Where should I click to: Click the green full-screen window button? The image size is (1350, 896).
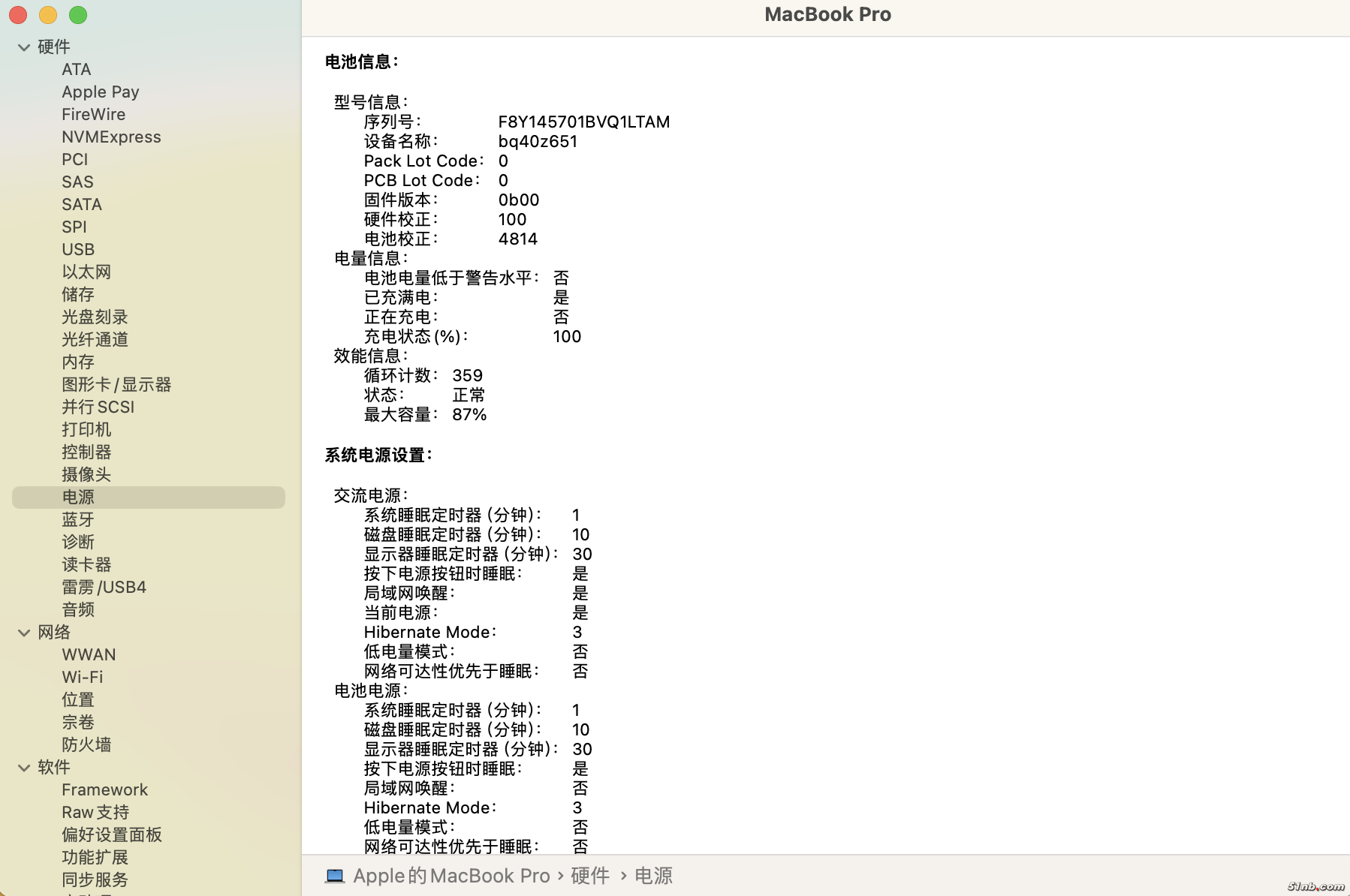[77, 15]
